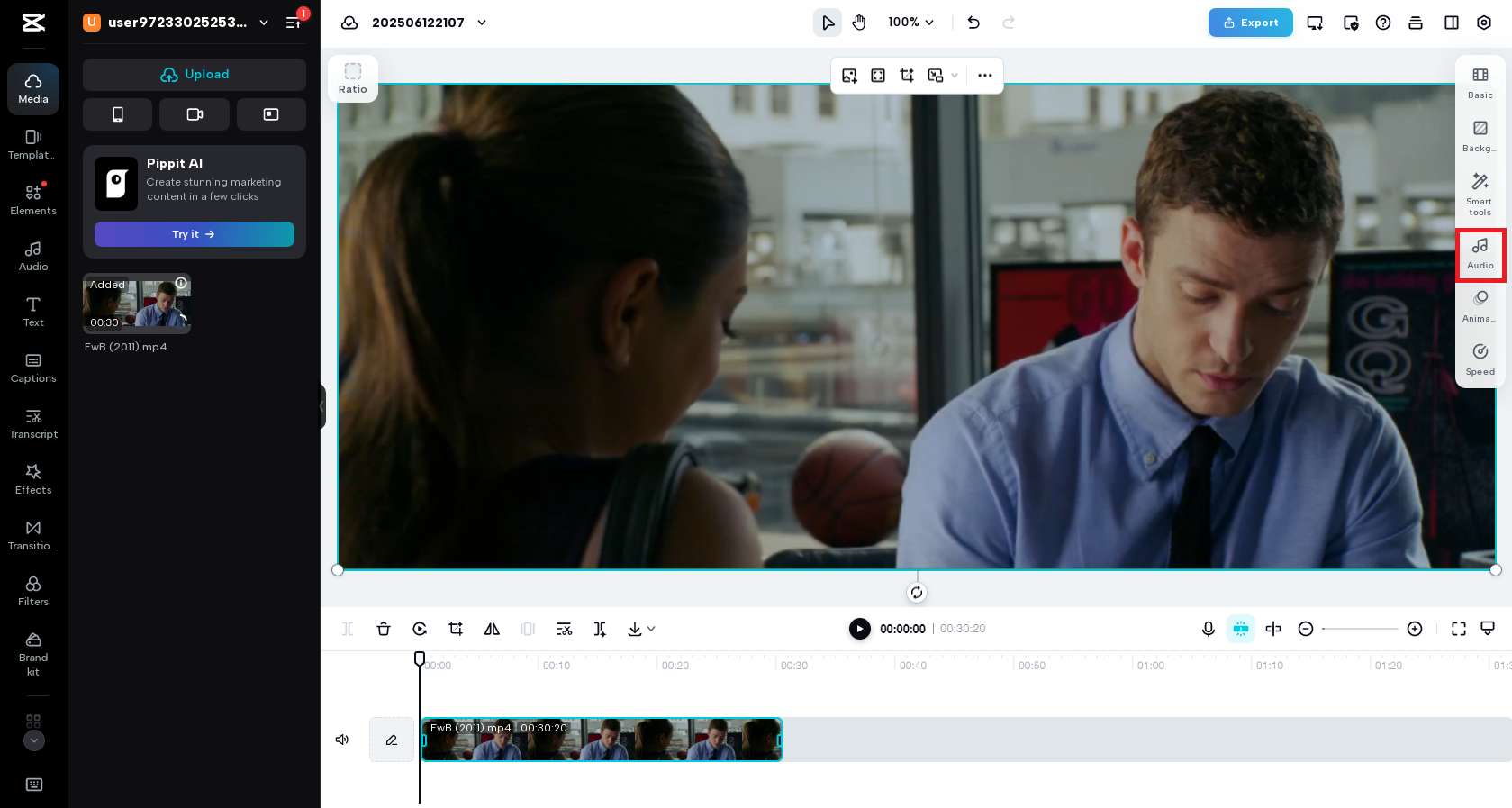Expand the user workspace dropdown

(264, 23)
